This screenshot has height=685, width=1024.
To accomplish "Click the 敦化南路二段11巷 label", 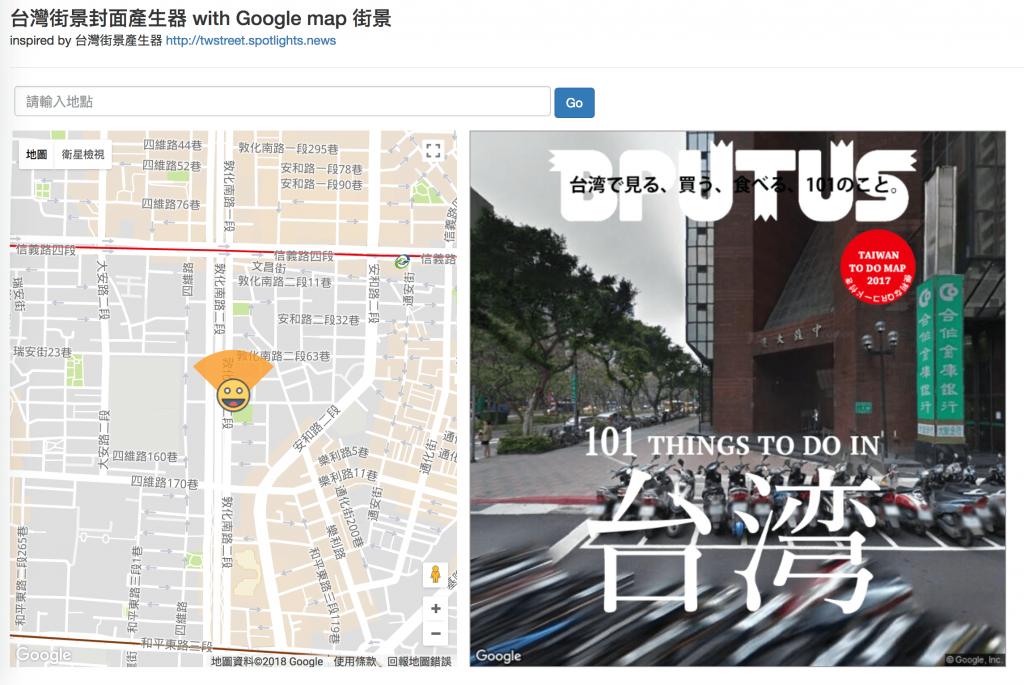I will click(x=285, y=281).
